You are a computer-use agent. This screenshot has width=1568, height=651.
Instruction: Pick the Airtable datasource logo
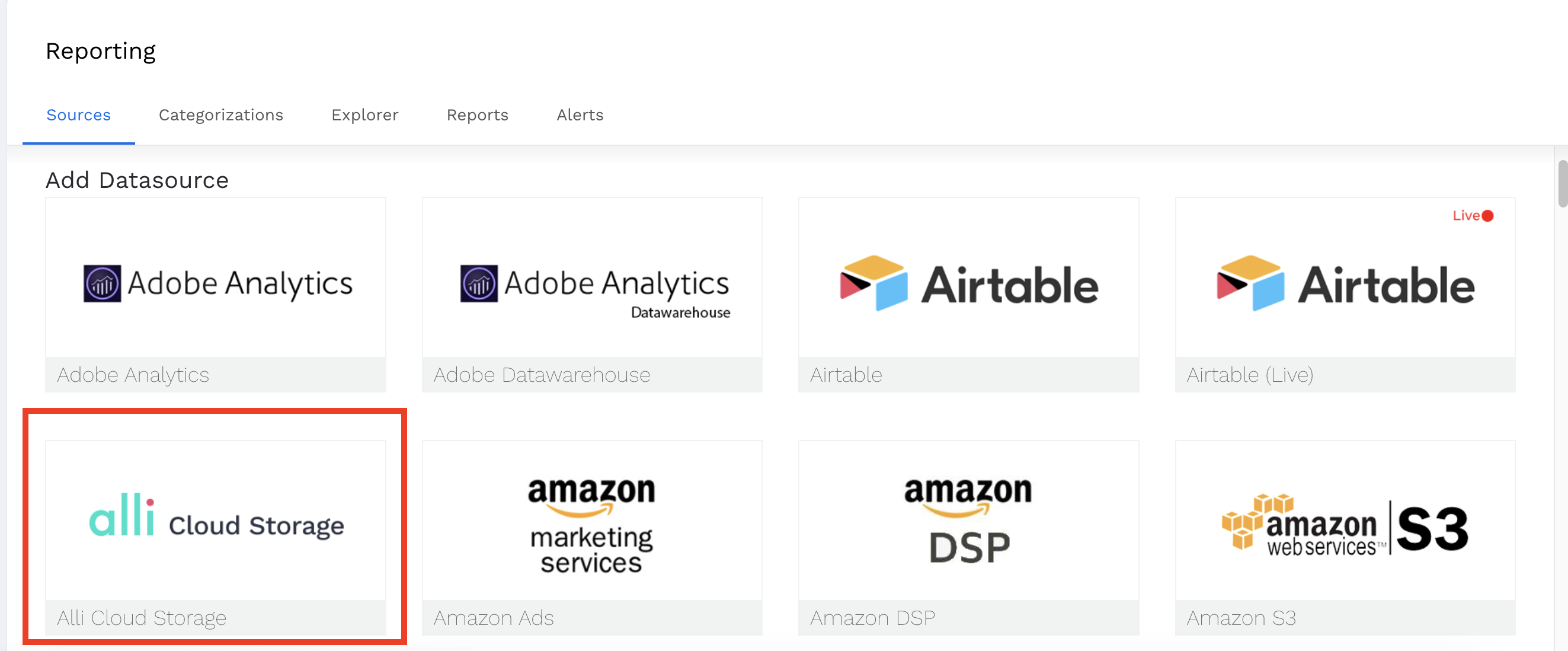(x=968, y=284)
